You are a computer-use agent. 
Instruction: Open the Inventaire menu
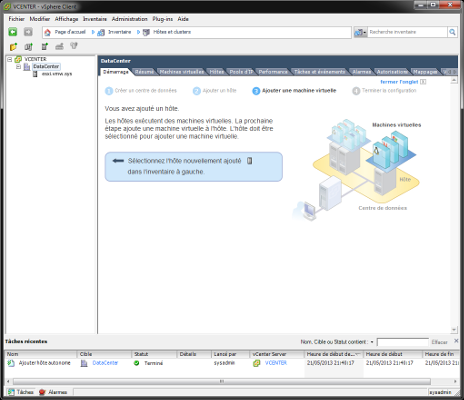95,19
